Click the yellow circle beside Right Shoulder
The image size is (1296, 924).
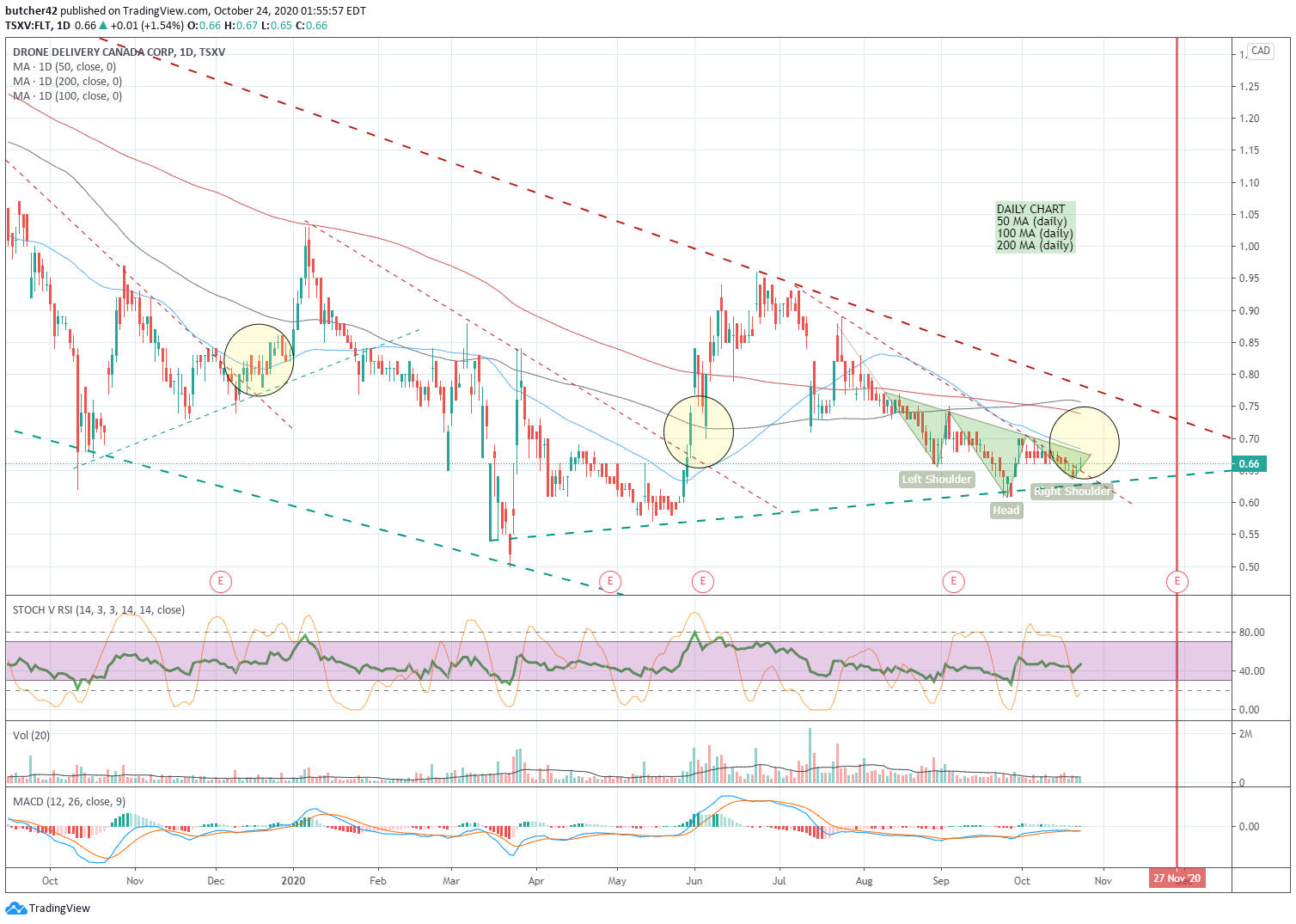(1085, 443)
